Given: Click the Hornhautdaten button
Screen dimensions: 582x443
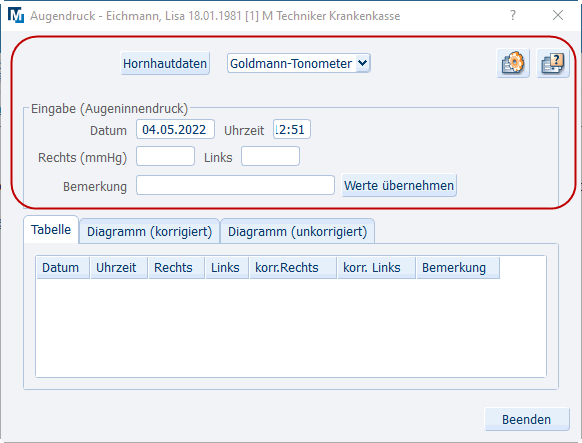Looking at the screenshot, I should point(165,63).
